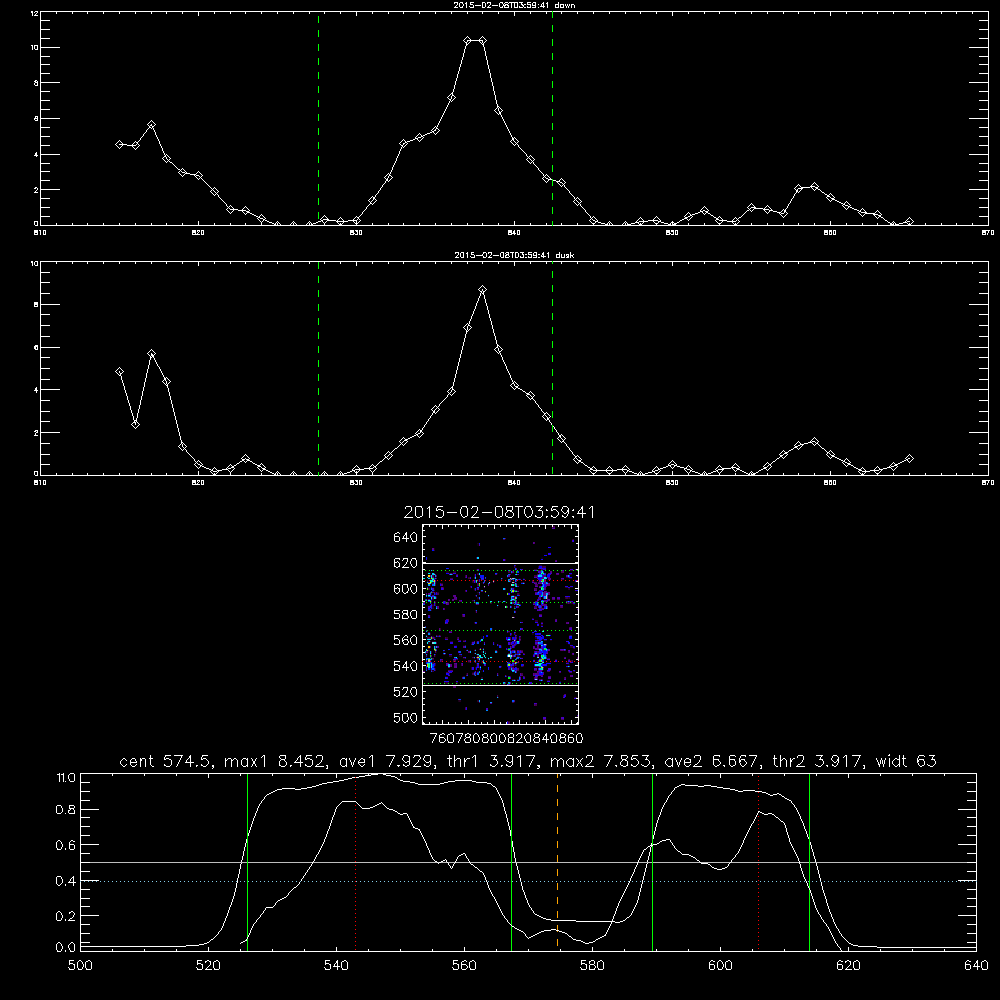Click the last diamond data point in the dusk plot

pyautogui.click(x=909, y=459)
